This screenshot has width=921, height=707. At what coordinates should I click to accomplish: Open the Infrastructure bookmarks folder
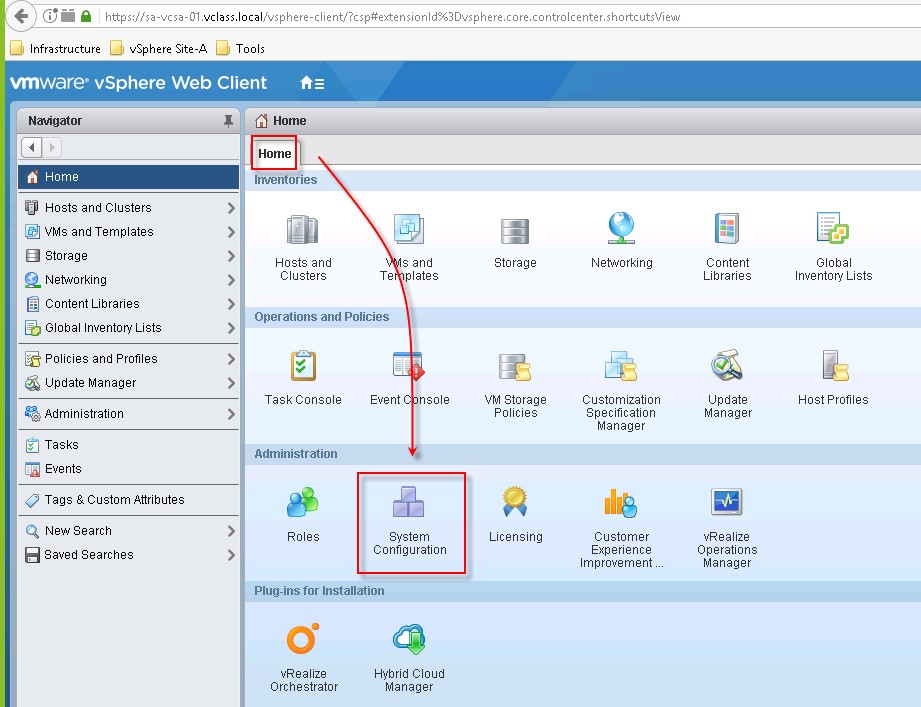(x=56, y=48)
